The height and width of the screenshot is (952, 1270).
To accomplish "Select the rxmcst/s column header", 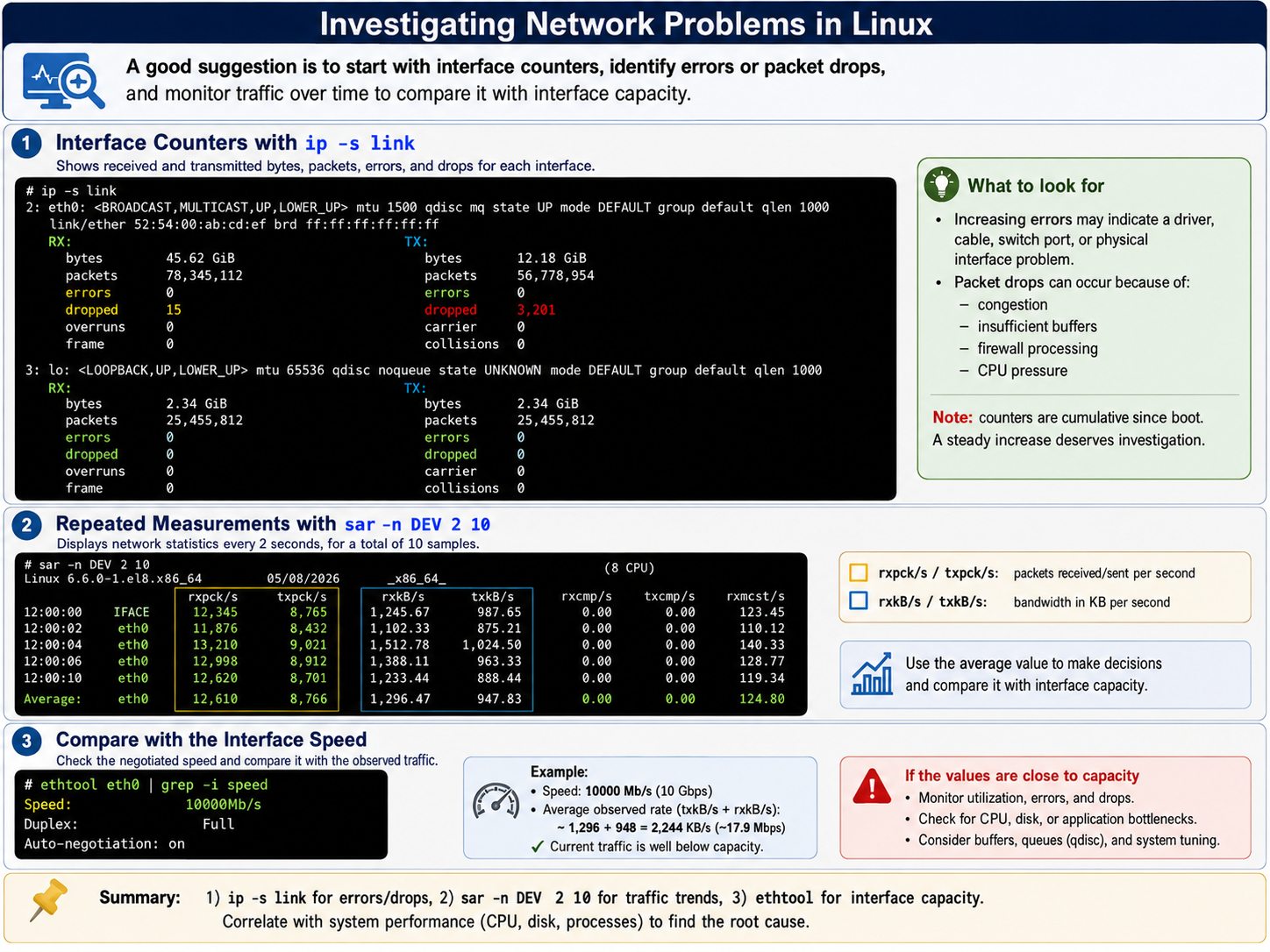I will pos(755,596).
